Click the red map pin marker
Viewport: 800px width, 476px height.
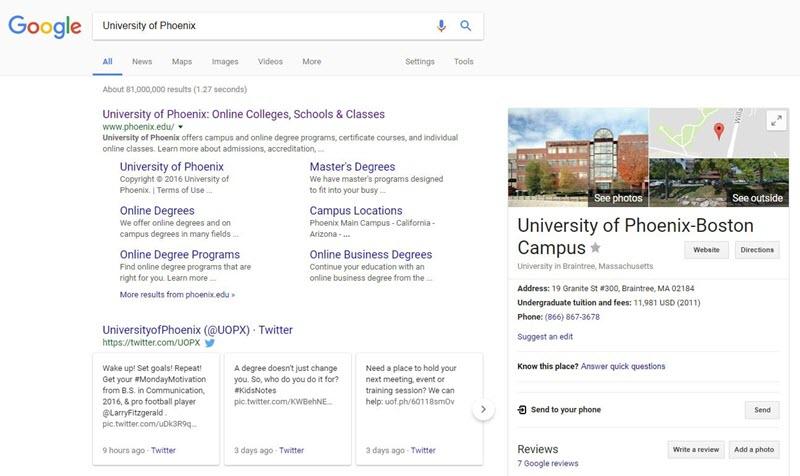tap(719, 131)
